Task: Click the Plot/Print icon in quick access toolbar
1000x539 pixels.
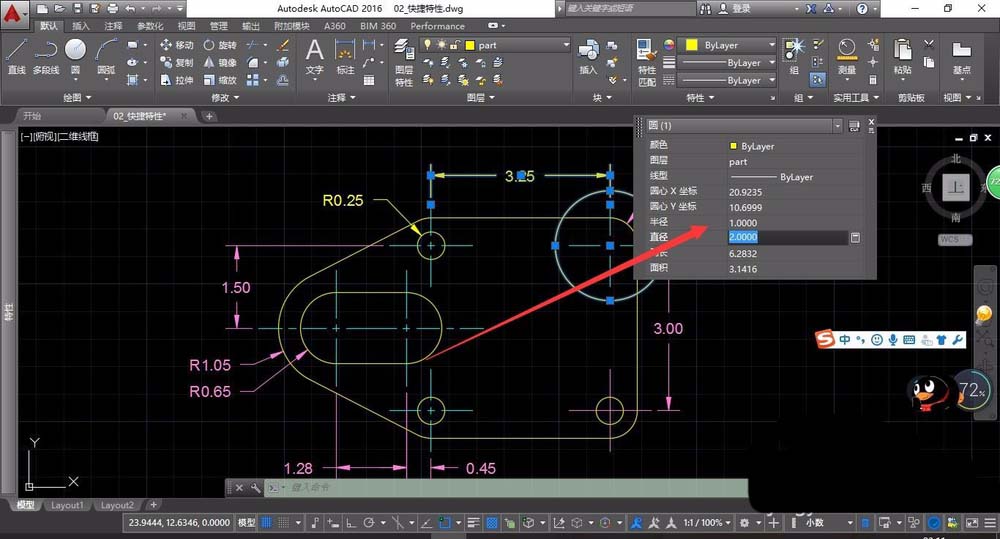Action: [113, 8]
